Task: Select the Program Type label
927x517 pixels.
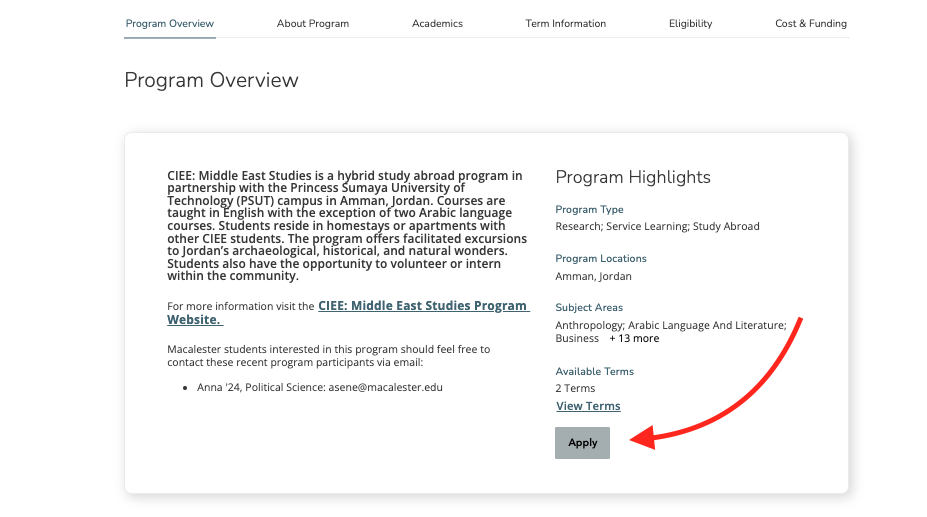Action: [x=589, y=210]
